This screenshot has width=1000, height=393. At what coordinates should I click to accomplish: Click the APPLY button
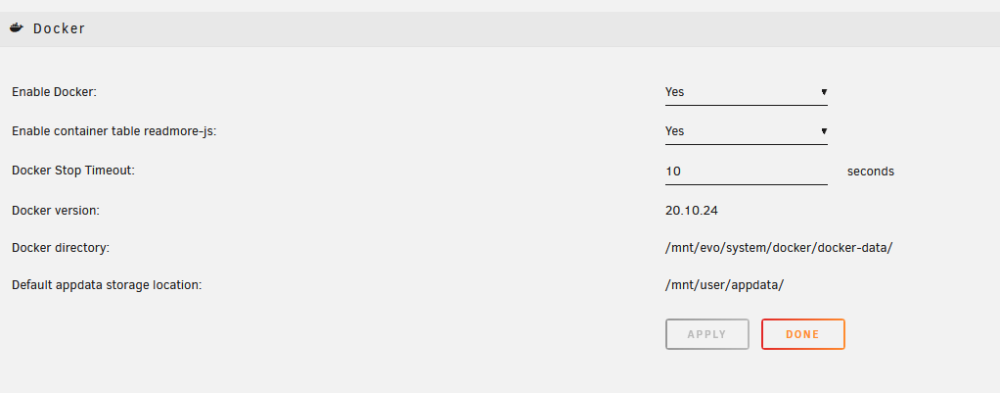click(707, 334)
